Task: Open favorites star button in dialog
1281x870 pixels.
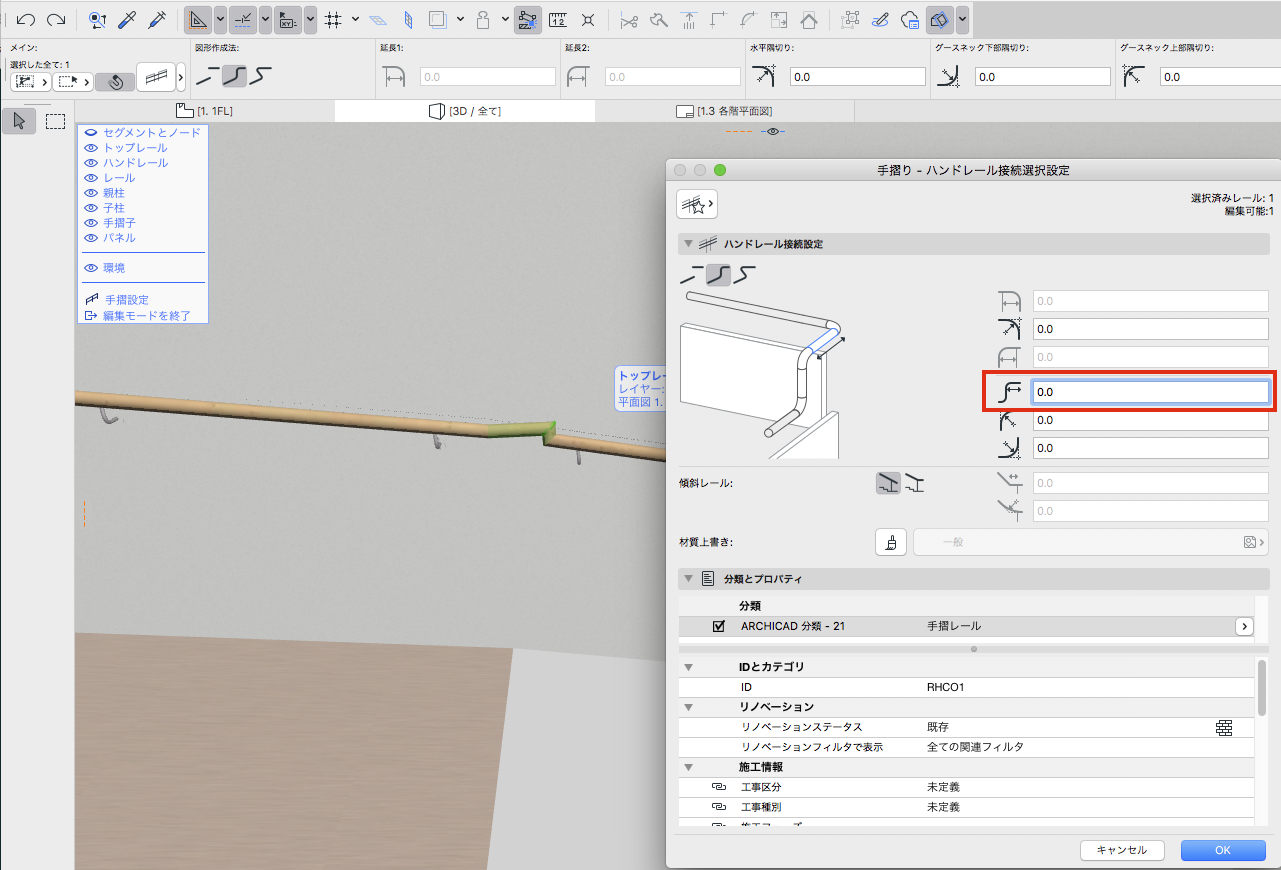Action: coord(696,203)
